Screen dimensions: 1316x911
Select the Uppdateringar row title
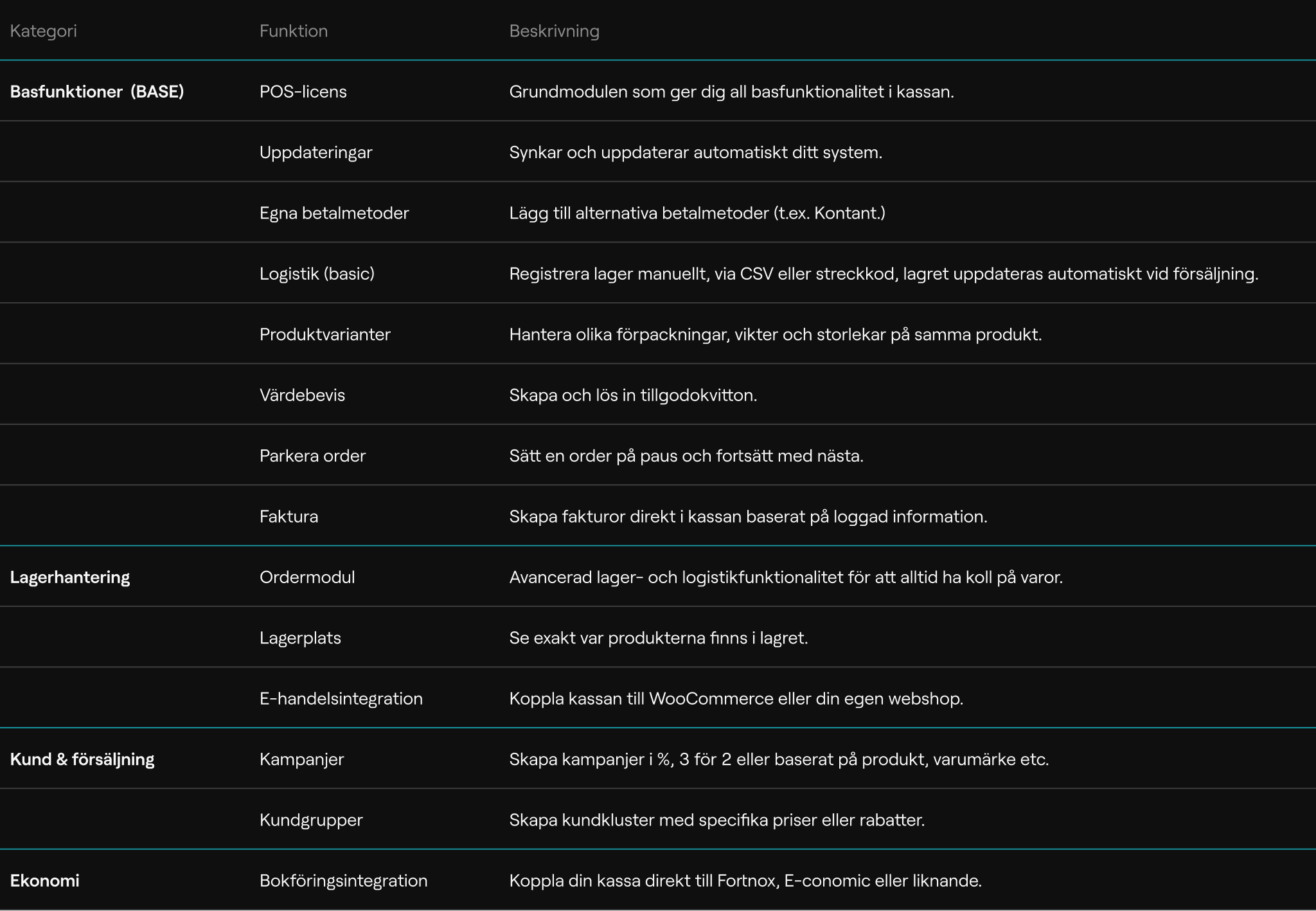click(x=316, y=152)
